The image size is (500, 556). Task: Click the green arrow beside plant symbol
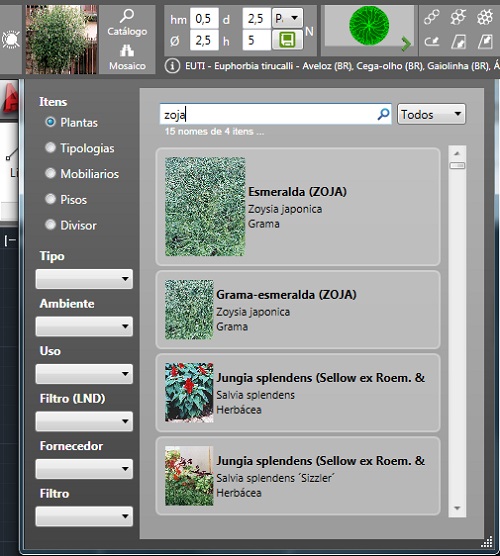tap(406, 44)
